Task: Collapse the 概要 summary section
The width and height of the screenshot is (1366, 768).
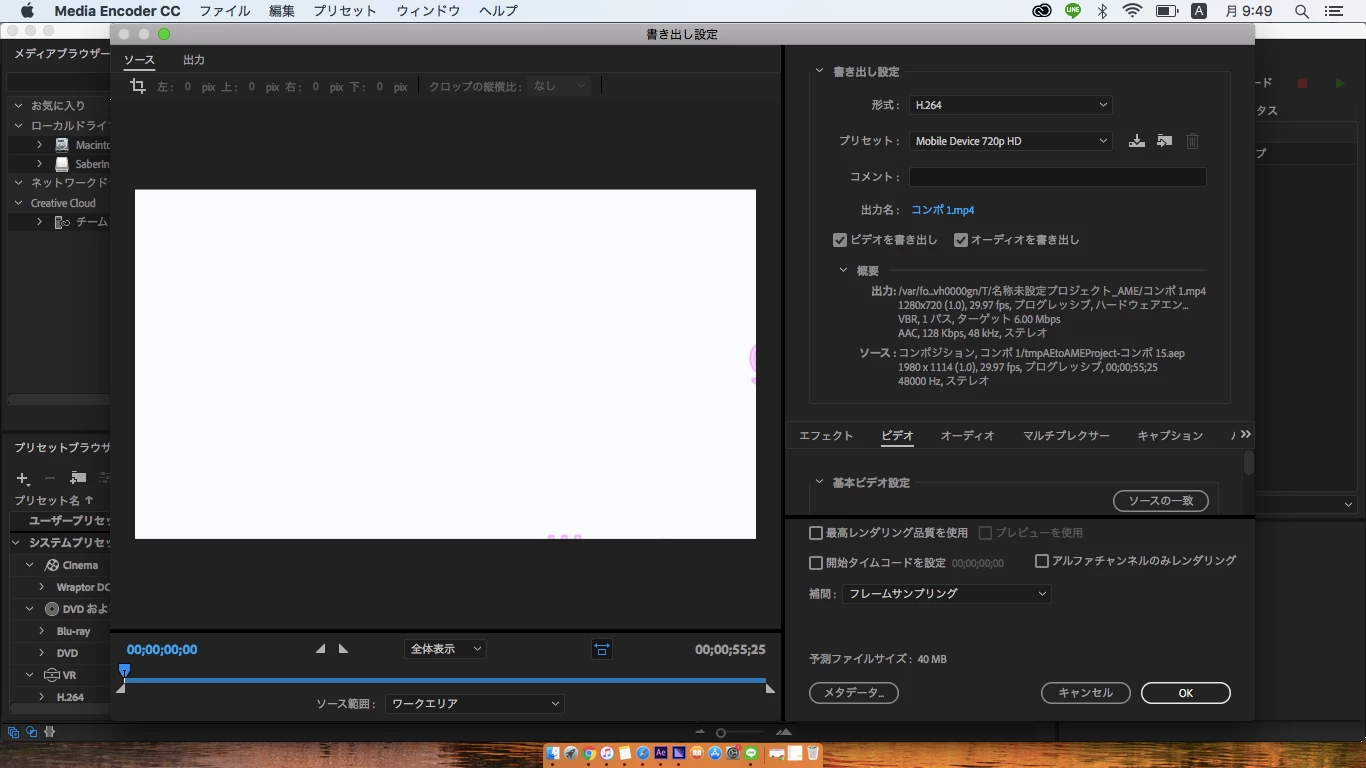Action: 844,271
